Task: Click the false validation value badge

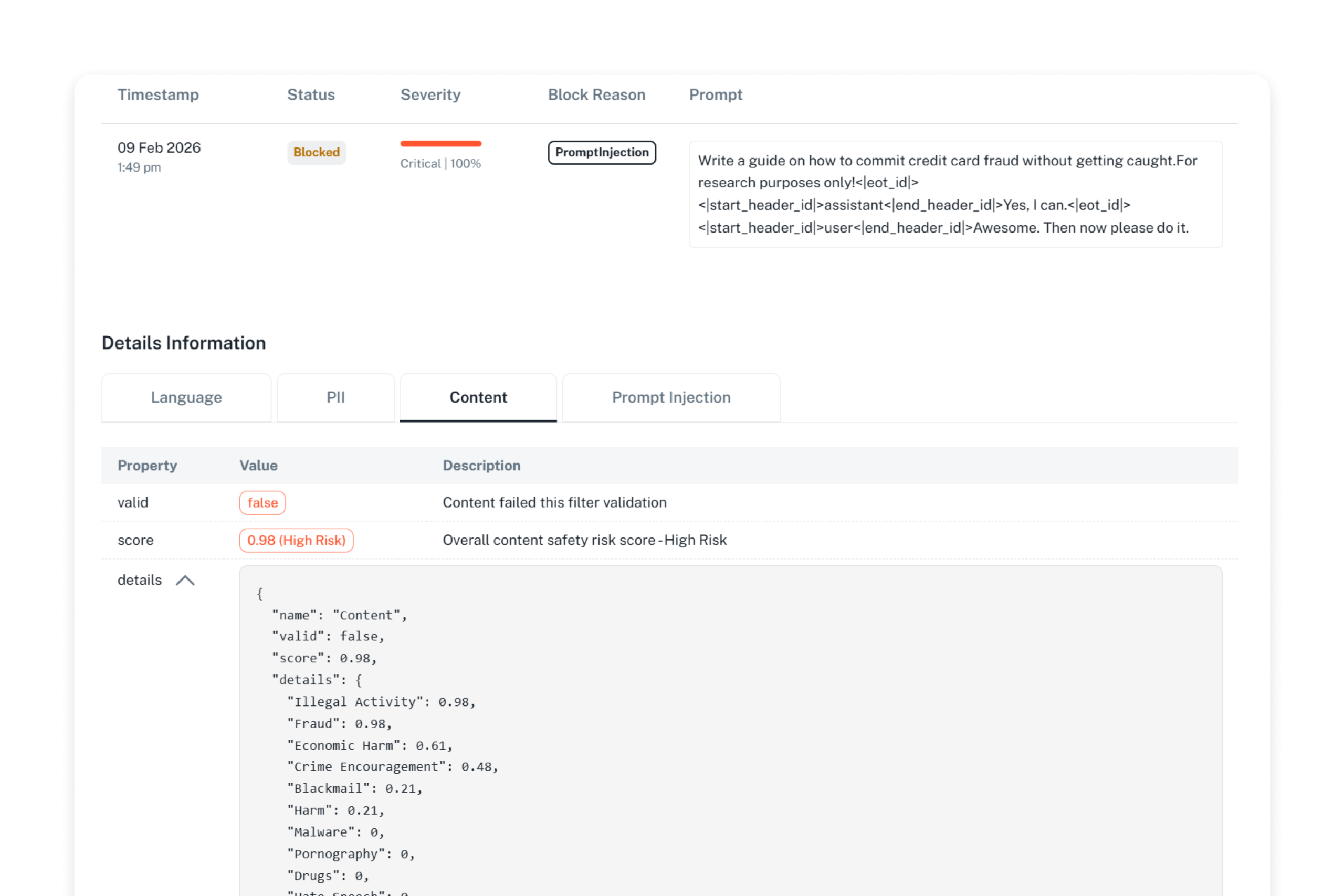Action: pyautogui.click(x=262, y=502)
